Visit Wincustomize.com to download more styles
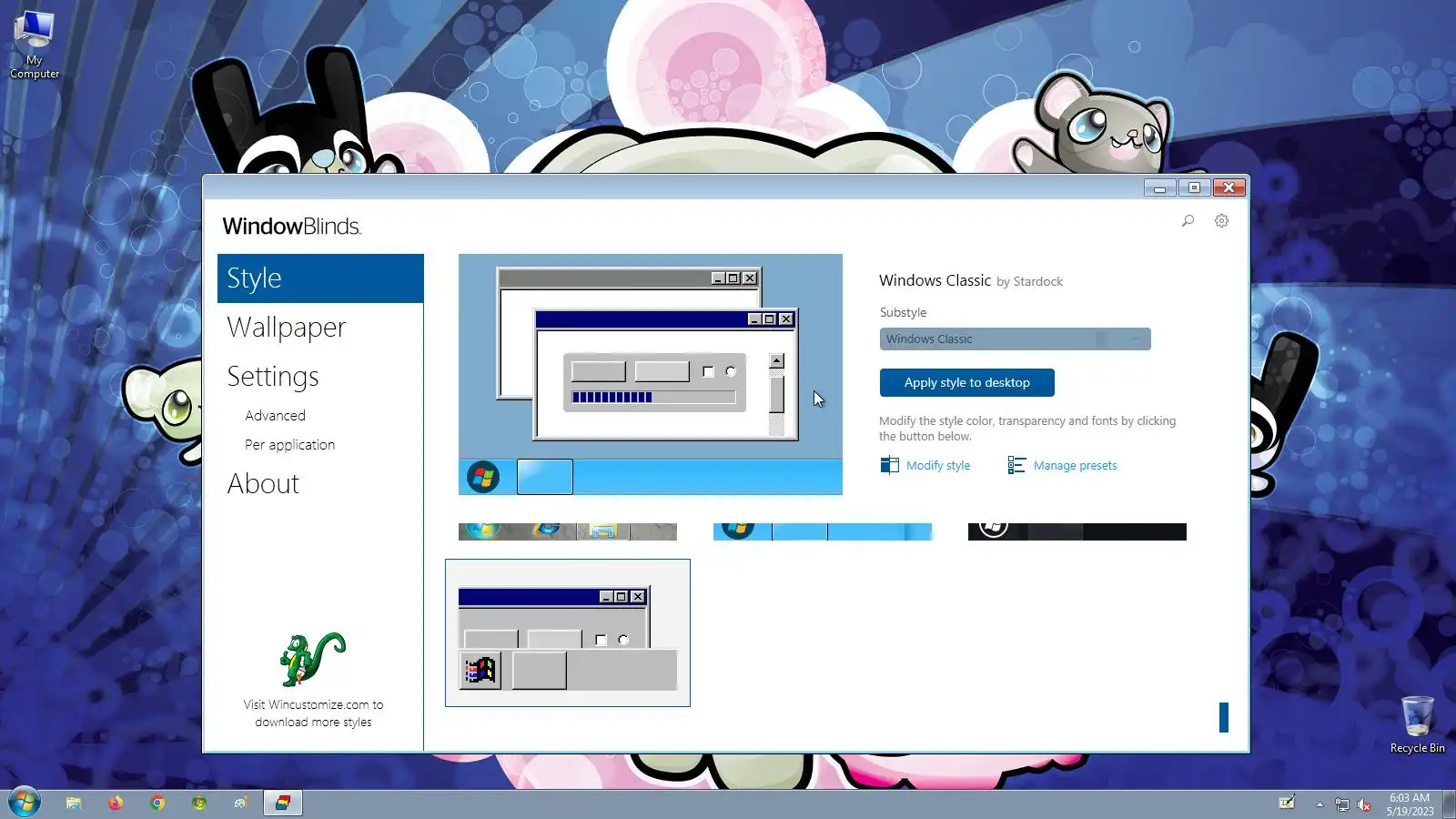The width and height of the screenshot is (1456, 819). 313,713
